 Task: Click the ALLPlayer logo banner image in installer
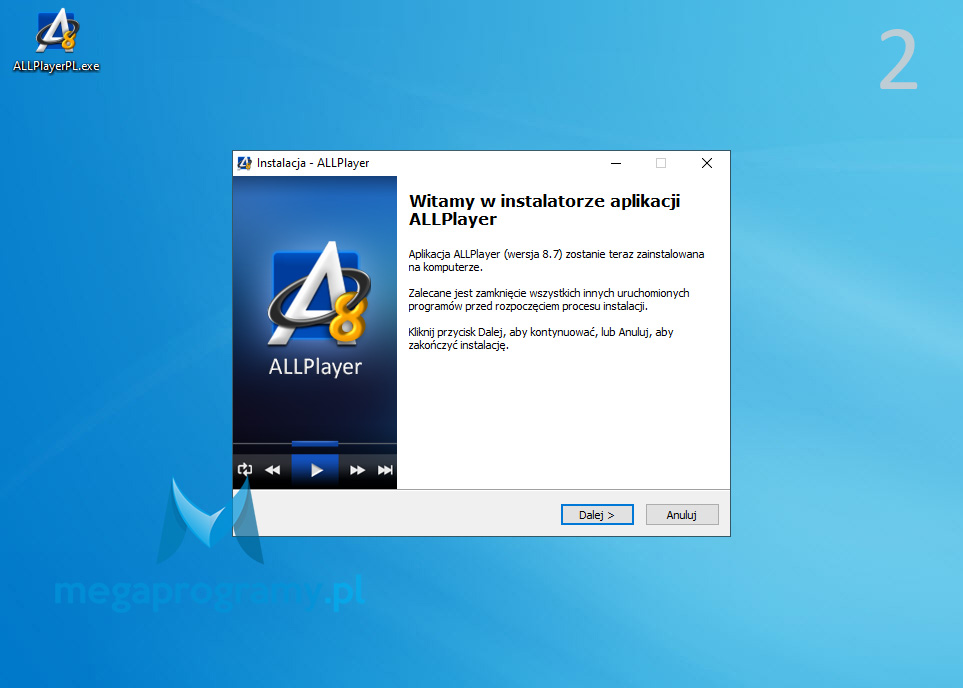coord(315,332)
